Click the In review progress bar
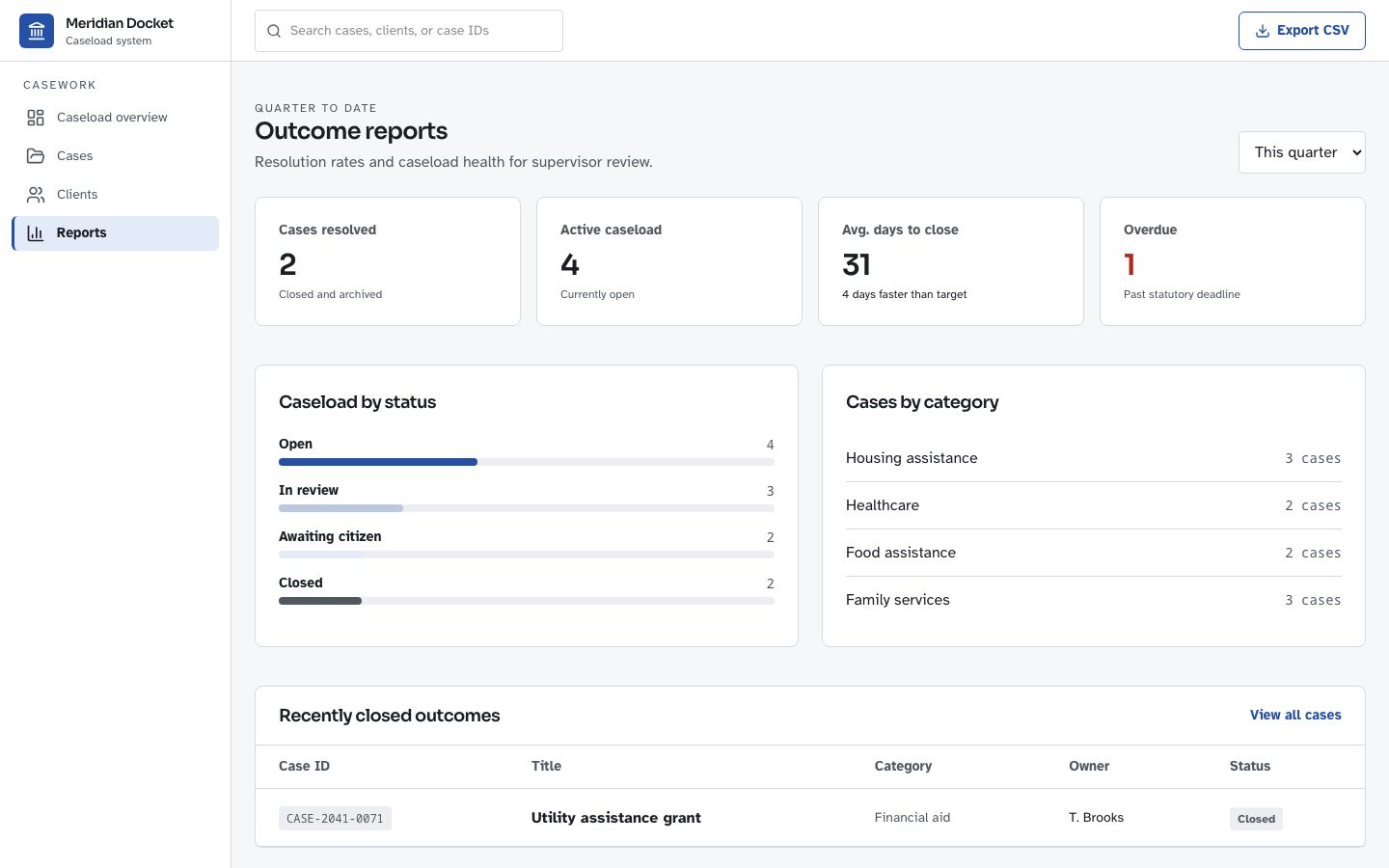This screenshot has width=1389, height=868. [527, 508]
